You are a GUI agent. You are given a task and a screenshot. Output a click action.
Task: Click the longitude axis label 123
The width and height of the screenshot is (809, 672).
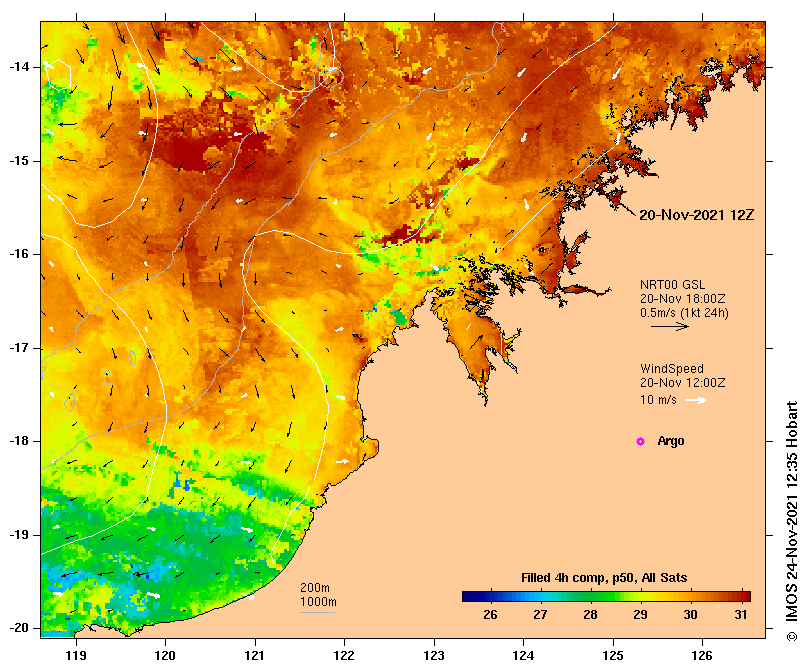434,656
